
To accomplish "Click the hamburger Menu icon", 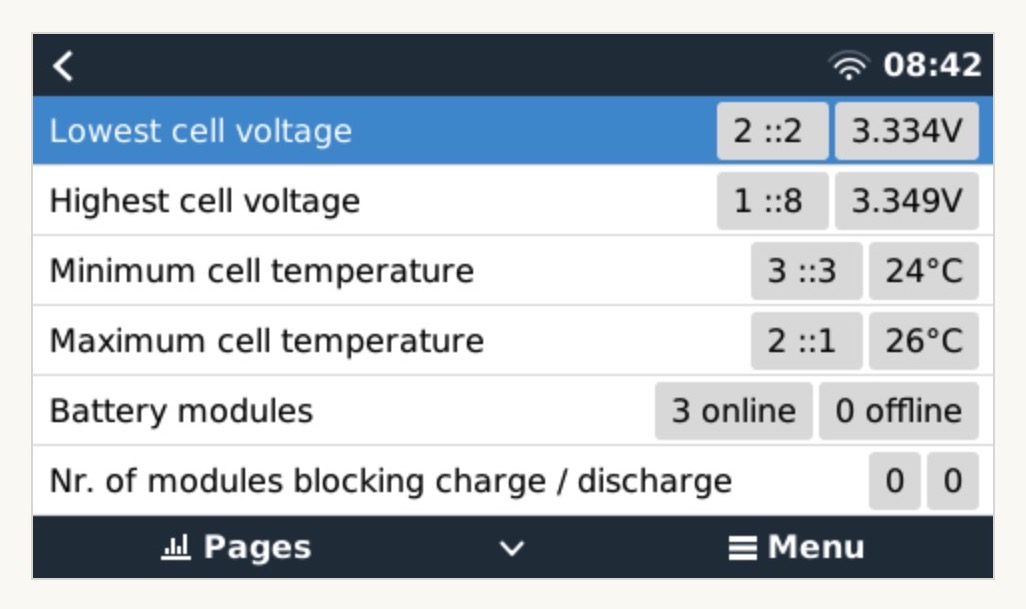I will point(742,548).
